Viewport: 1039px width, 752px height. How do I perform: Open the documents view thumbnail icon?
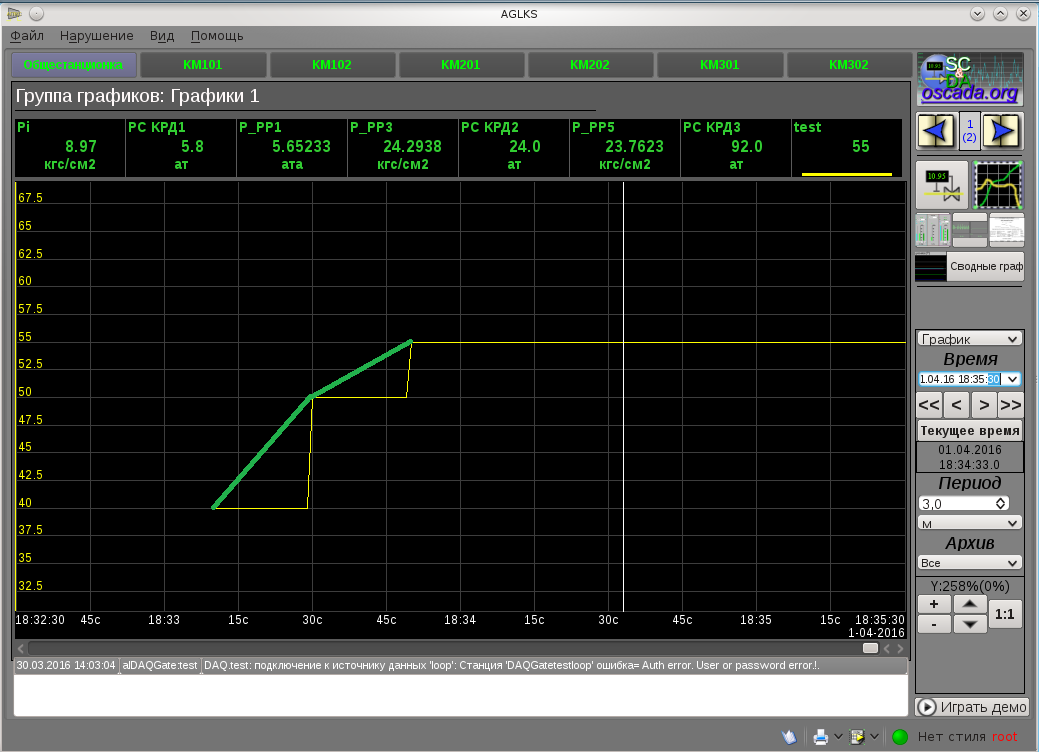pos(1006,230)
